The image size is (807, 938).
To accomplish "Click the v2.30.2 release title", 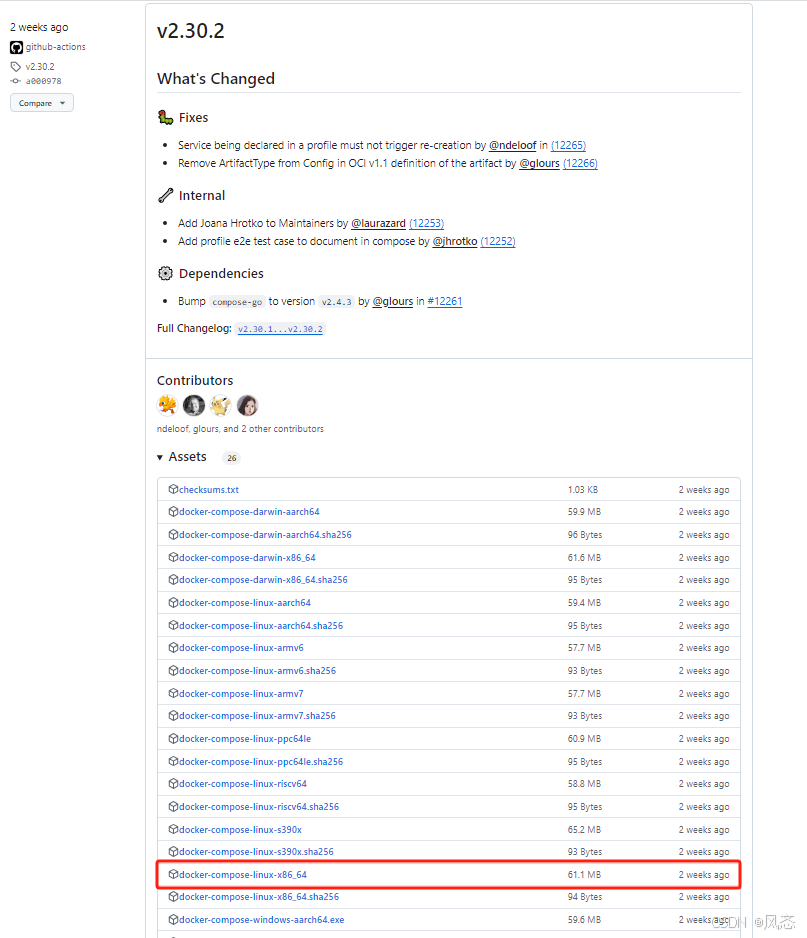I will pyautogui.click(x=191, y=31).
